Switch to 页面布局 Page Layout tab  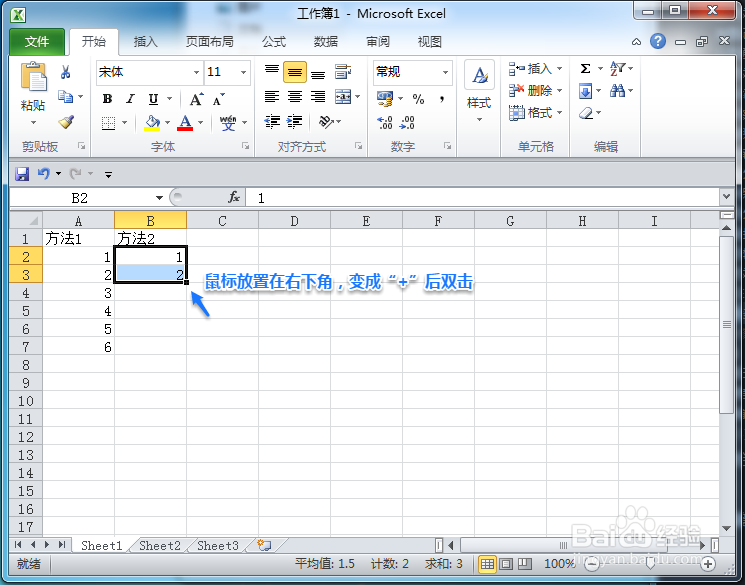(210, 42)
